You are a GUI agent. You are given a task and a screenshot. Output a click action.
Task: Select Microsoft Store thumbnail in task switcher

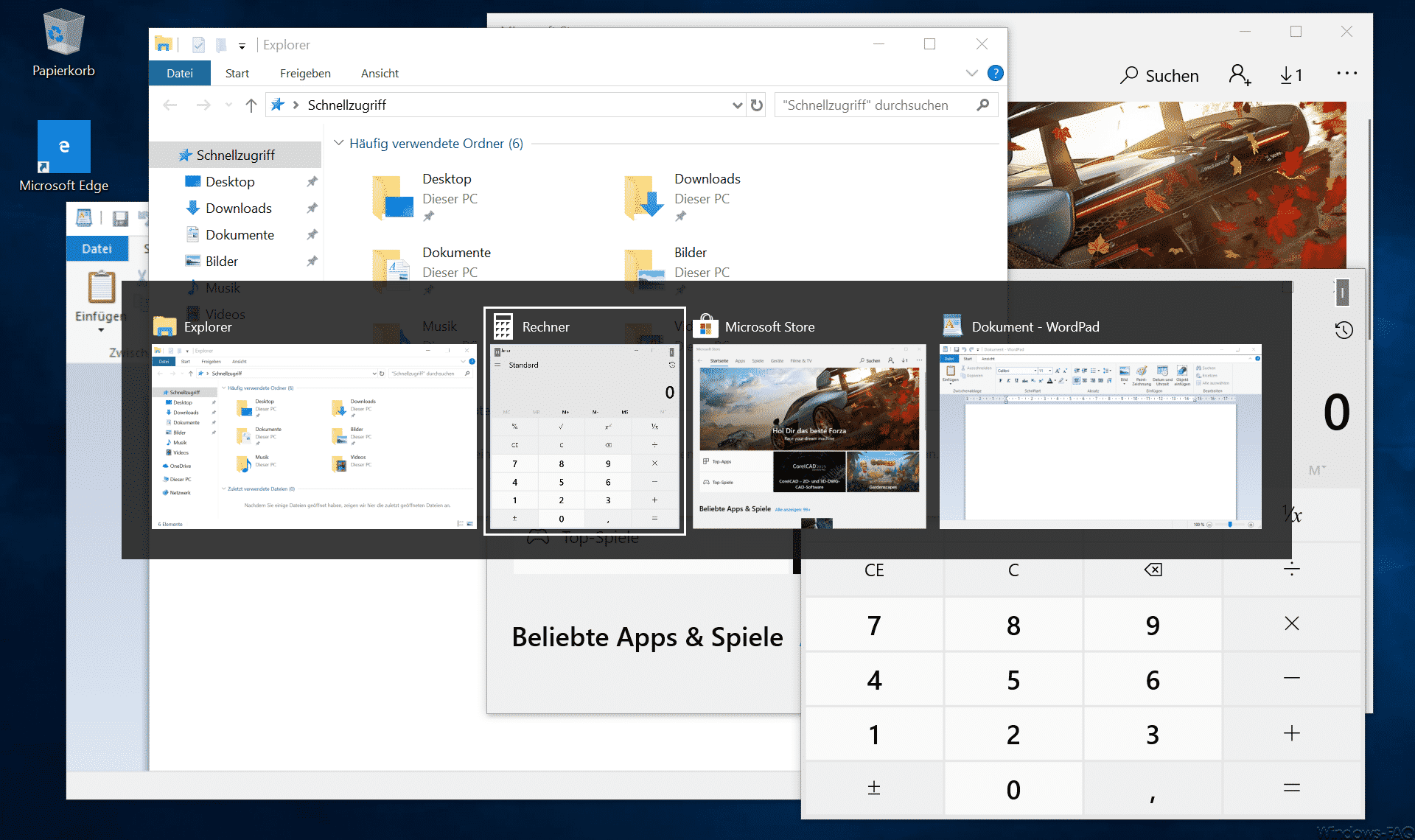(x=809, y=421)
